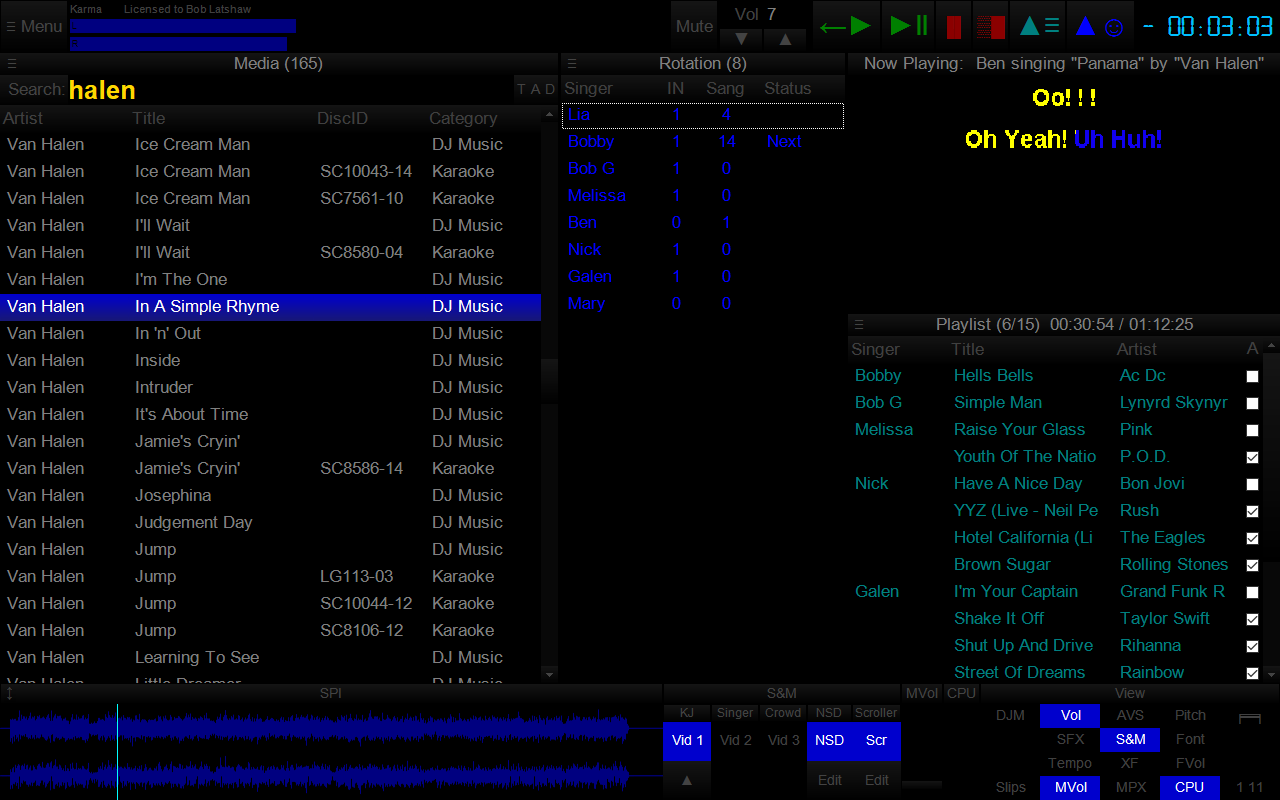Select Vid 3 in the S&M panel
Image resolution: width=1280 pixels, height=800 pixels.
[783, 741]
